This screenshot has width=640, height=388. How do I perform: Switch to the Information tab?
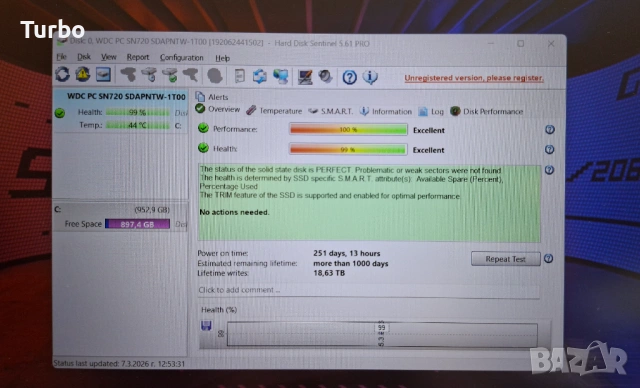point(386,111)
